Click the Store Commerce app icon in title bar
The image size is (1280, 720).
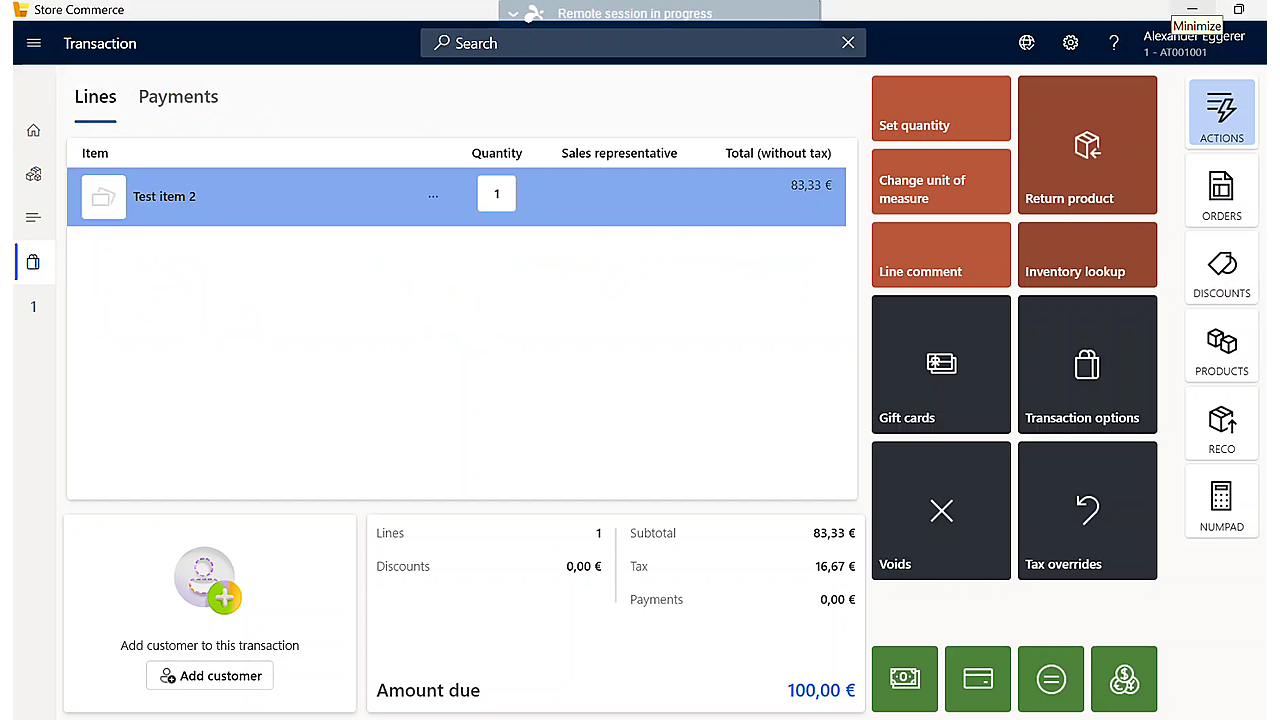(20, 9)
